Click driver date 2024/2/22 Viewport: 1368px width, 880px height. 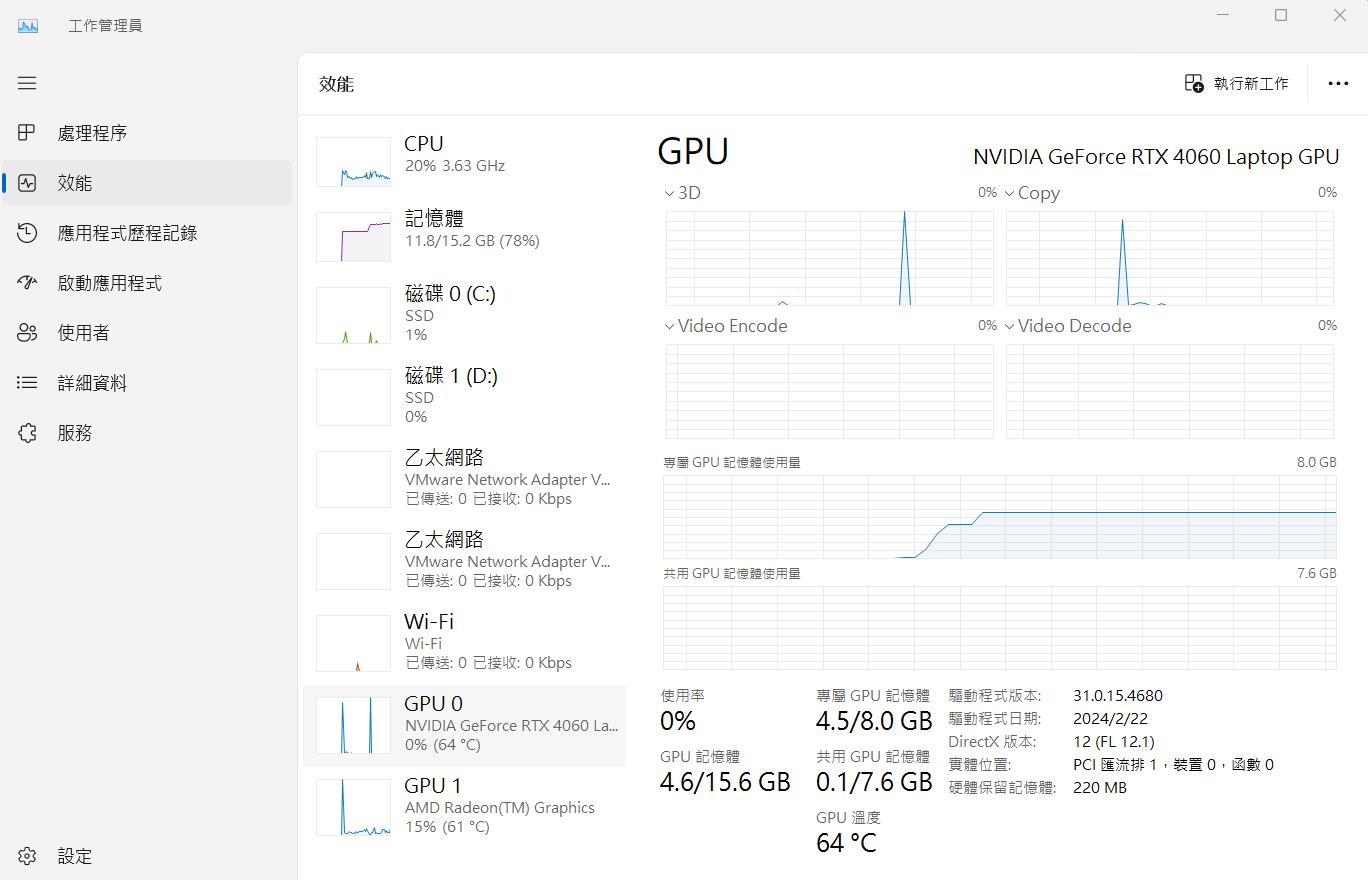(x=1110, y=719)
